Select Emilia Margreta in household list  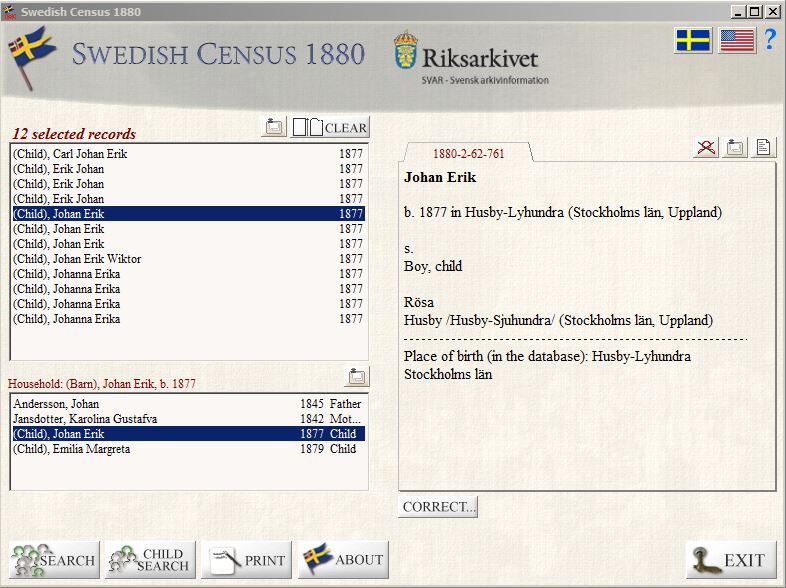point(188,449)
